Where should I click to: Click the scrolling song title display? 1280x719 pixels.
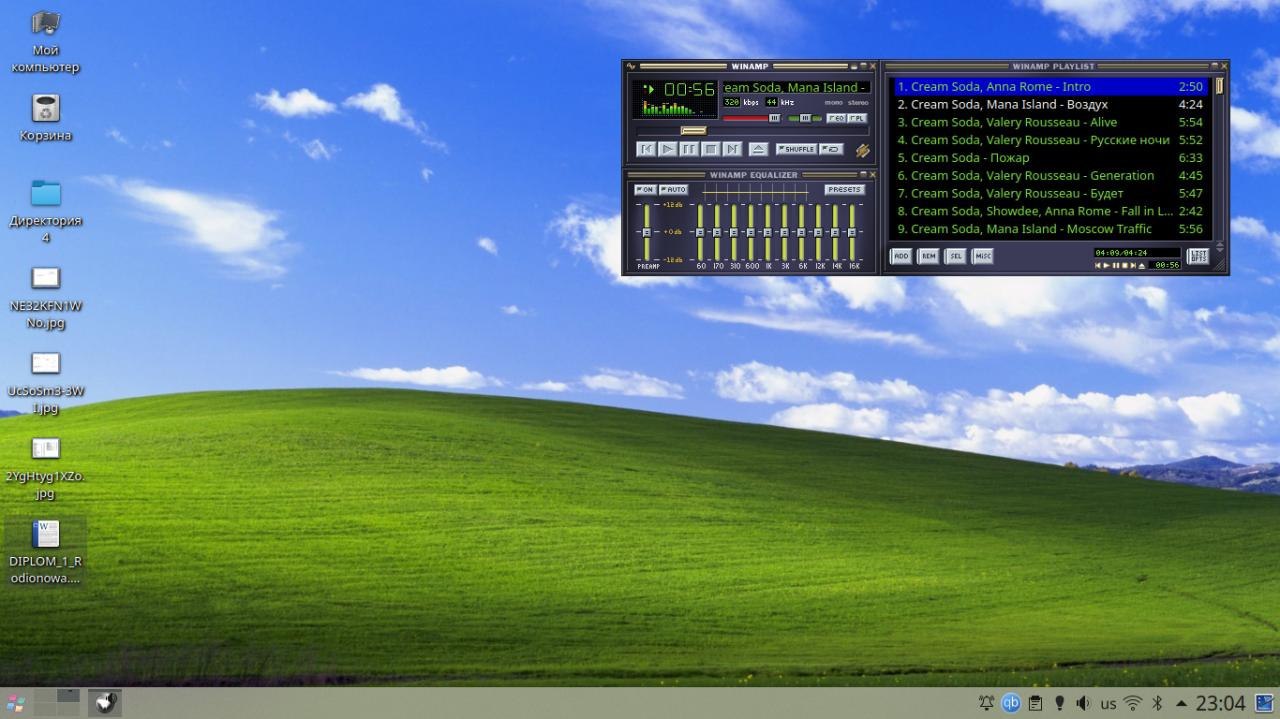point(796,87)
